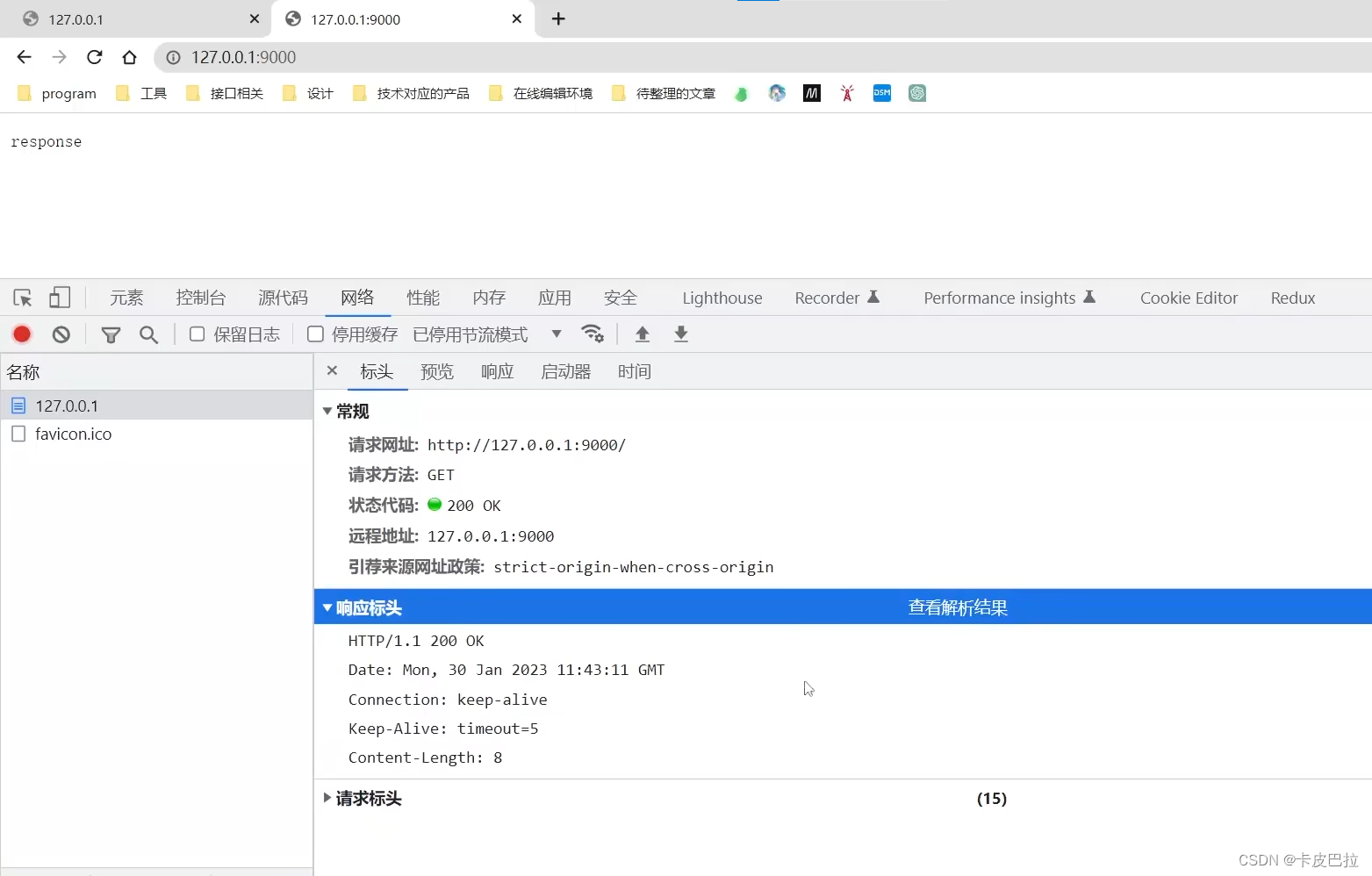Open the blue DSM bookmark icon
1372x876 pixels.
(882, 93)
